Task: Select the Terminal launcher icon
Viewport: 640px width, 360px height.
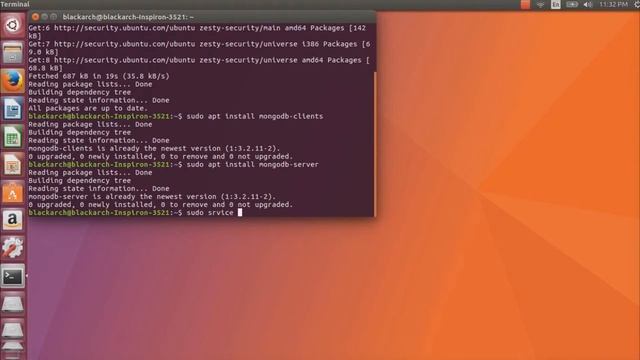Action: coord(13,276)
